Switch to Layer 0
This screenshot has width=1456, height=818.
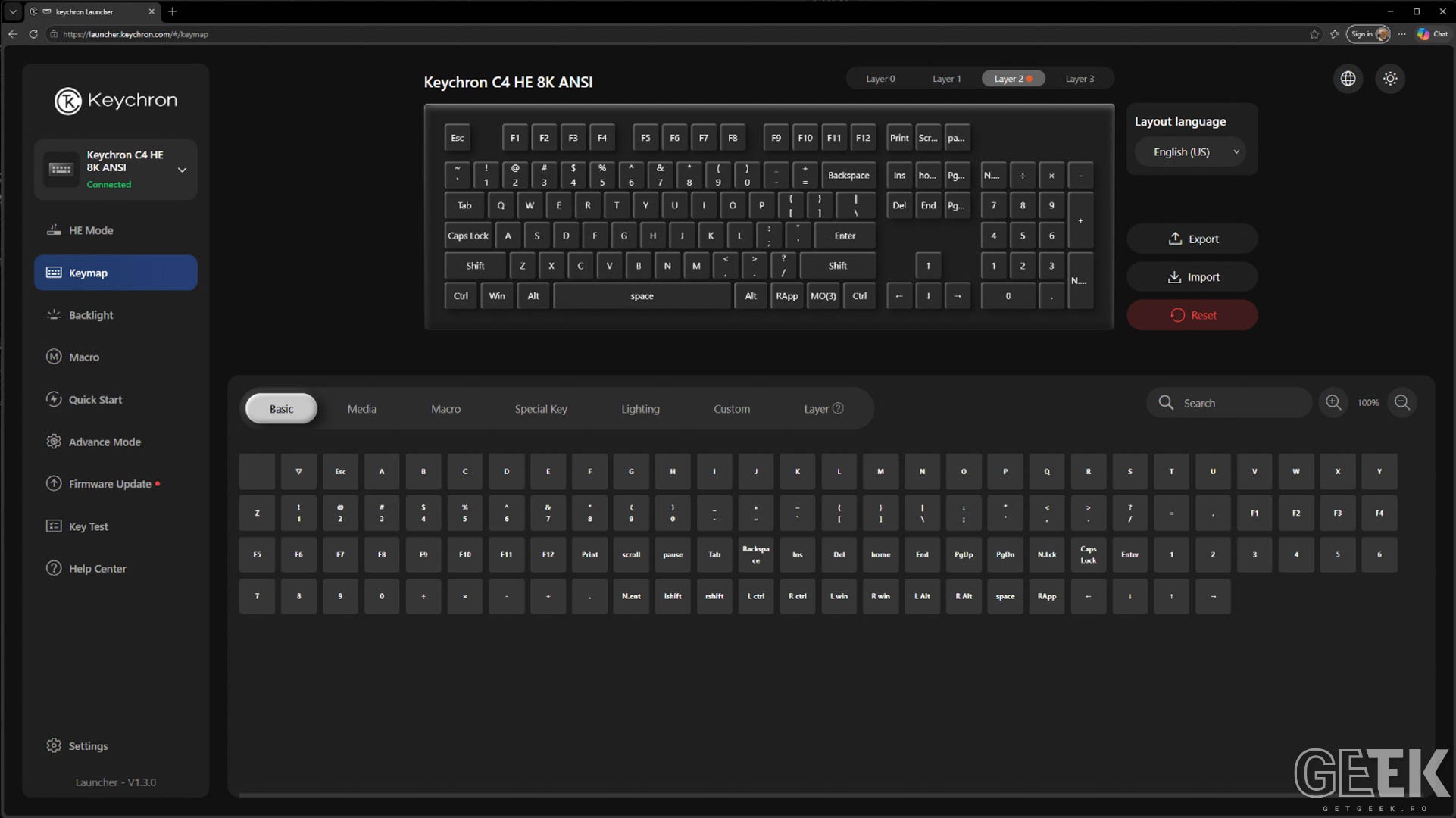[x=880, y=79]
